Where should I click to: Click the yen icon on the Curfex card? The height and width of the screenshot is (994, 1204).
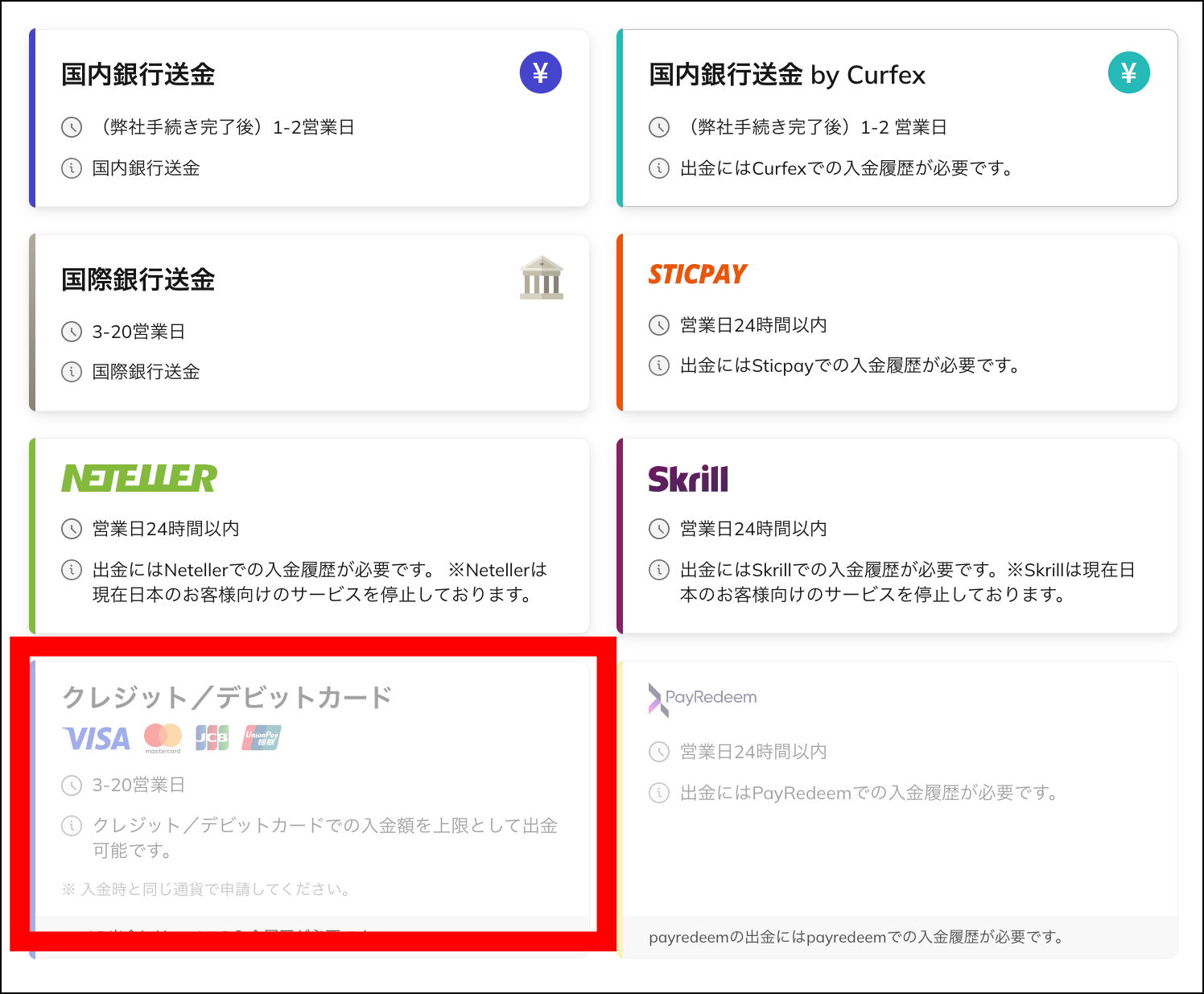pos(1129,72)
